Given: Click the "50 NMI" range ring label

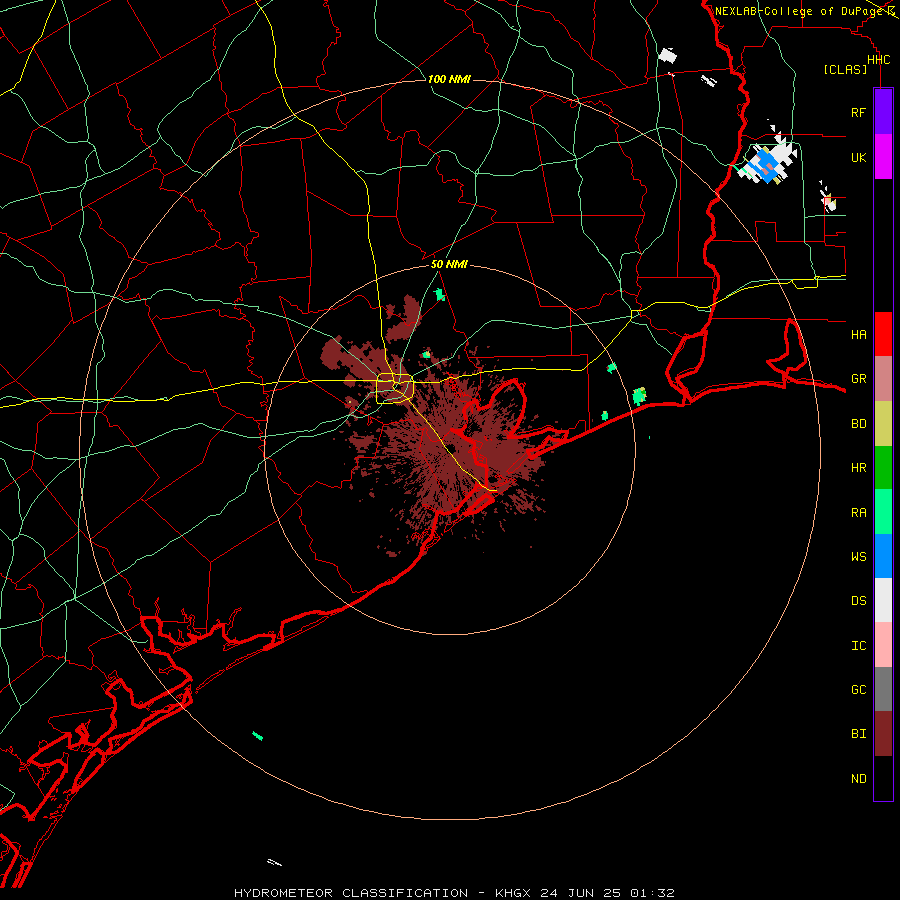Looking at the screenshot, I should click(449, 264).
